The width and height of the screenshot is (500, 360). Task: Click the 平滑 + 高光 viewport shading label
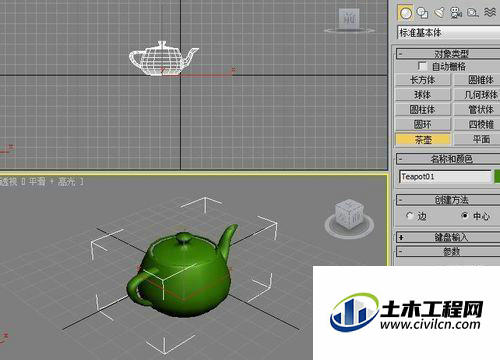[x=52, y=182]
